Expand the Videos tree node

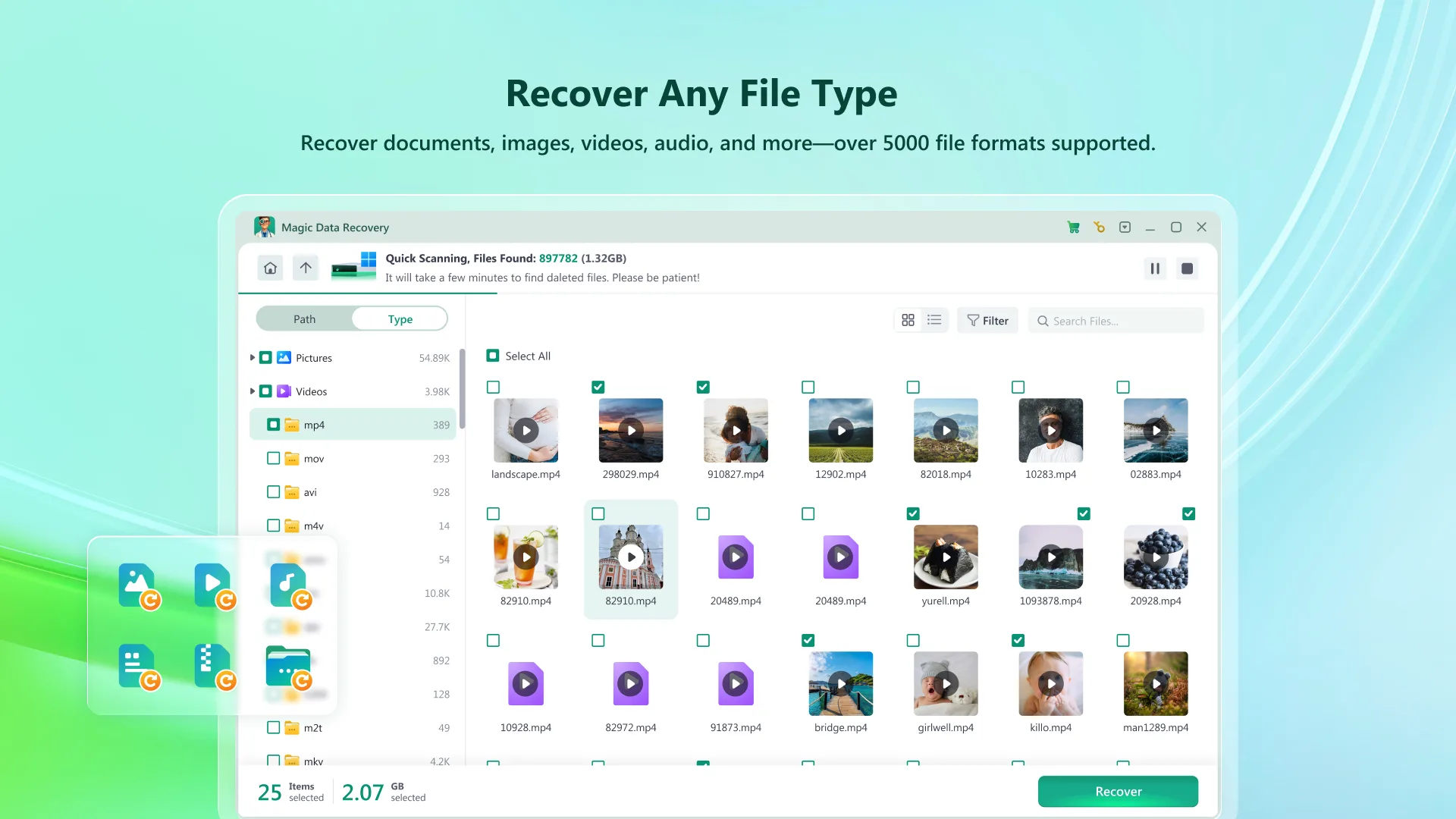[253, 391]
